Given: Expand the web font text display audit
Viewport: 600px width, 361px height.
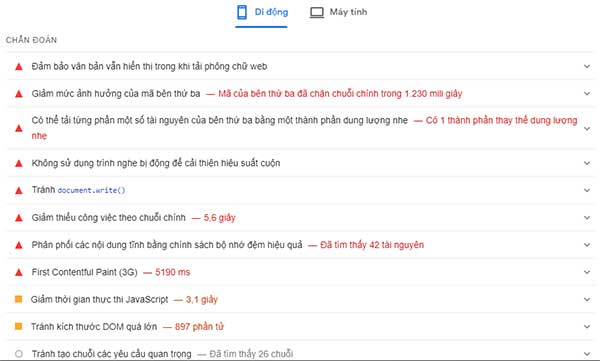Looking at the screenshot, I should (587, 66).
